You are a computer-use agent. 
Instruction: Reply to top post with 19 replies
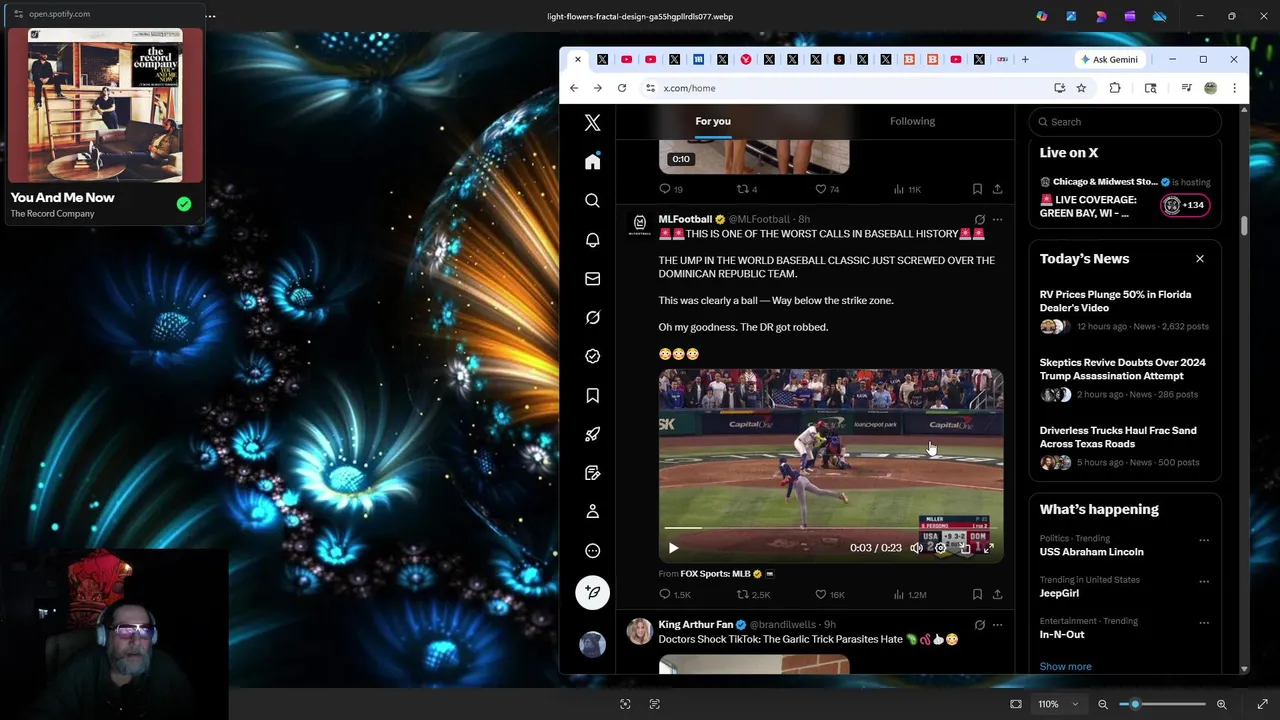point(671,189)
